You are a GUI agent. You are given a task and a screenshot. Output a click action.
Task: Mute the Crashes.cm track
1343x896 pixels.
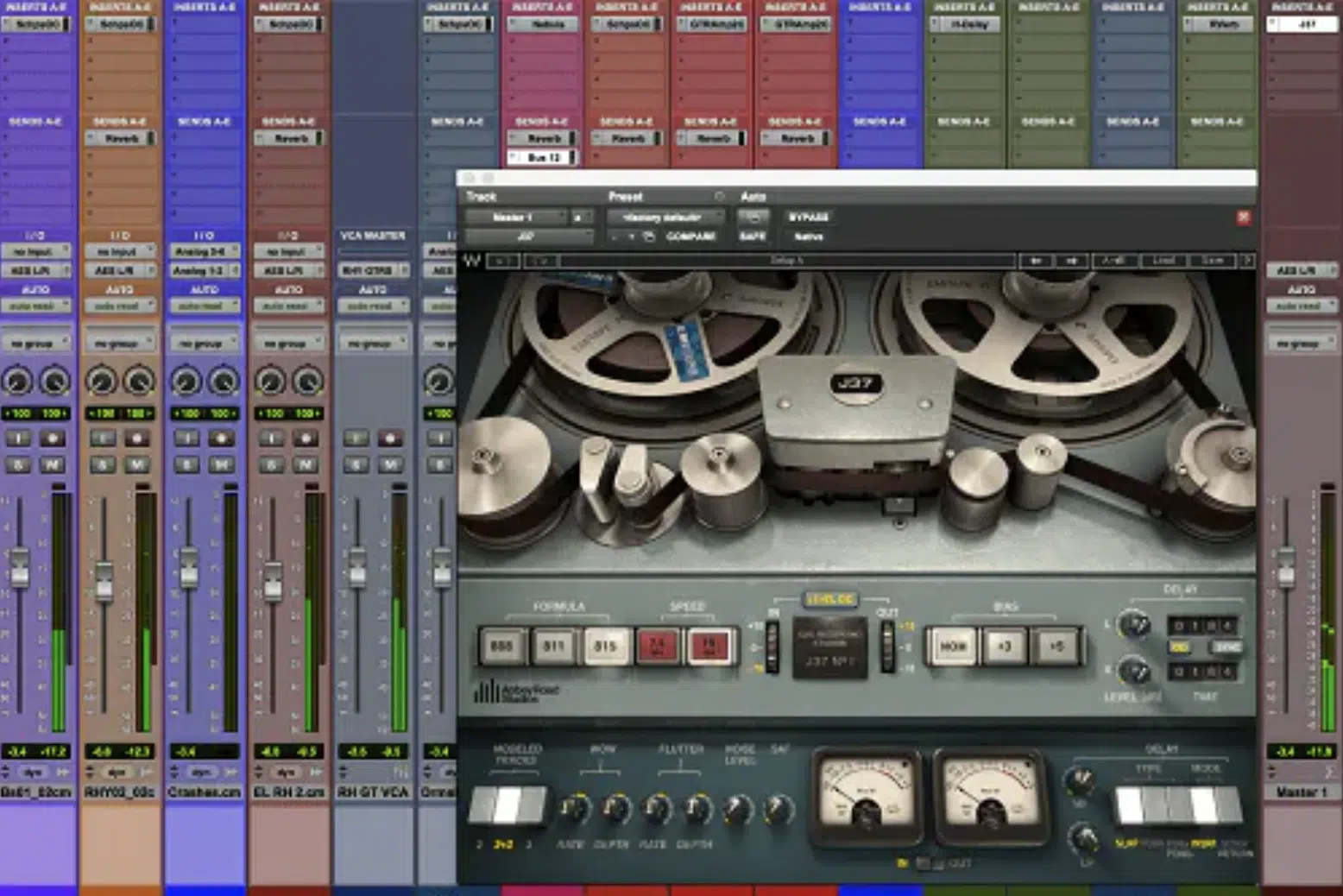(x=222, y=465)
